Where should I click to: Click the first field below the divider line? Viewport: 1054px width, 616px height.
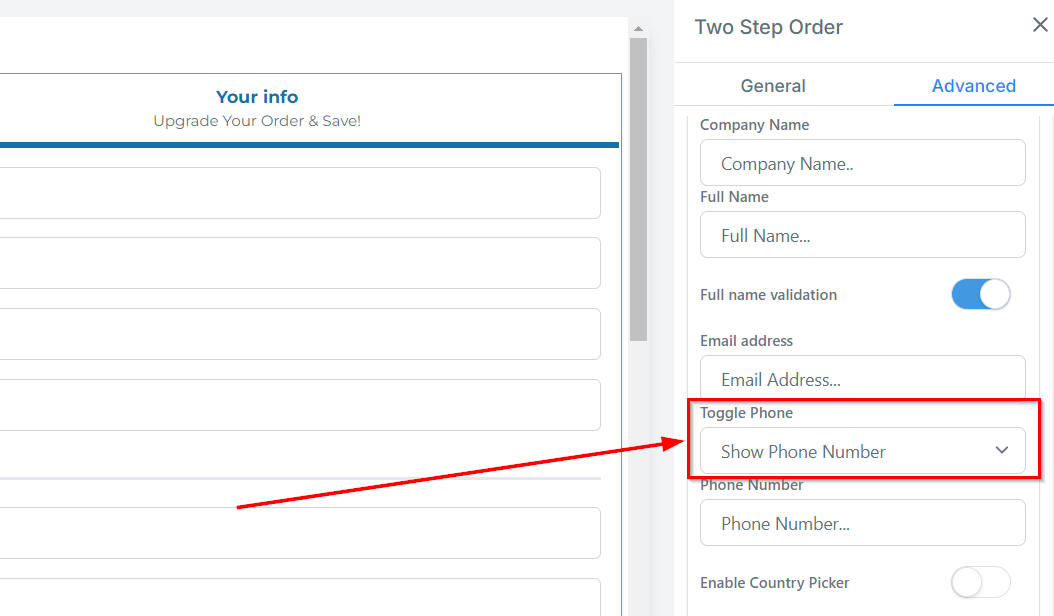tap(300, 533)
